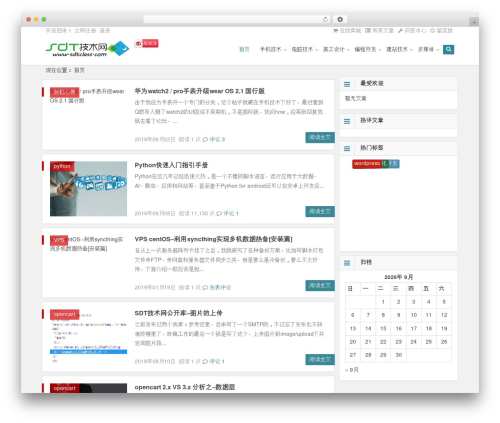This screenshot has width=500, height=423.
Task: Open 所有文章 in the top bar
Action: point(379,31)
